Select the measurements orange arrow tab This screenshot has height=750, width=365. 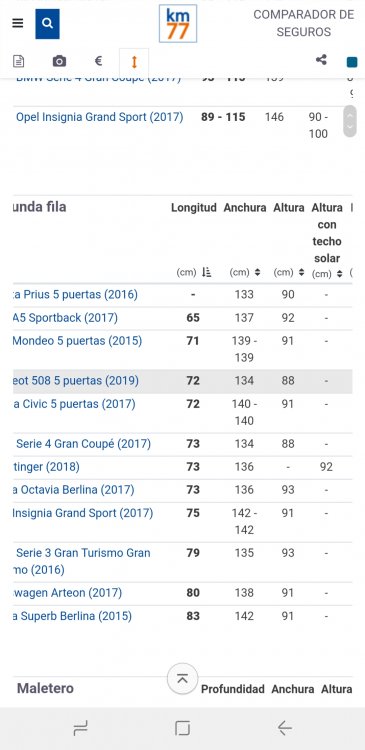point(134,62)
